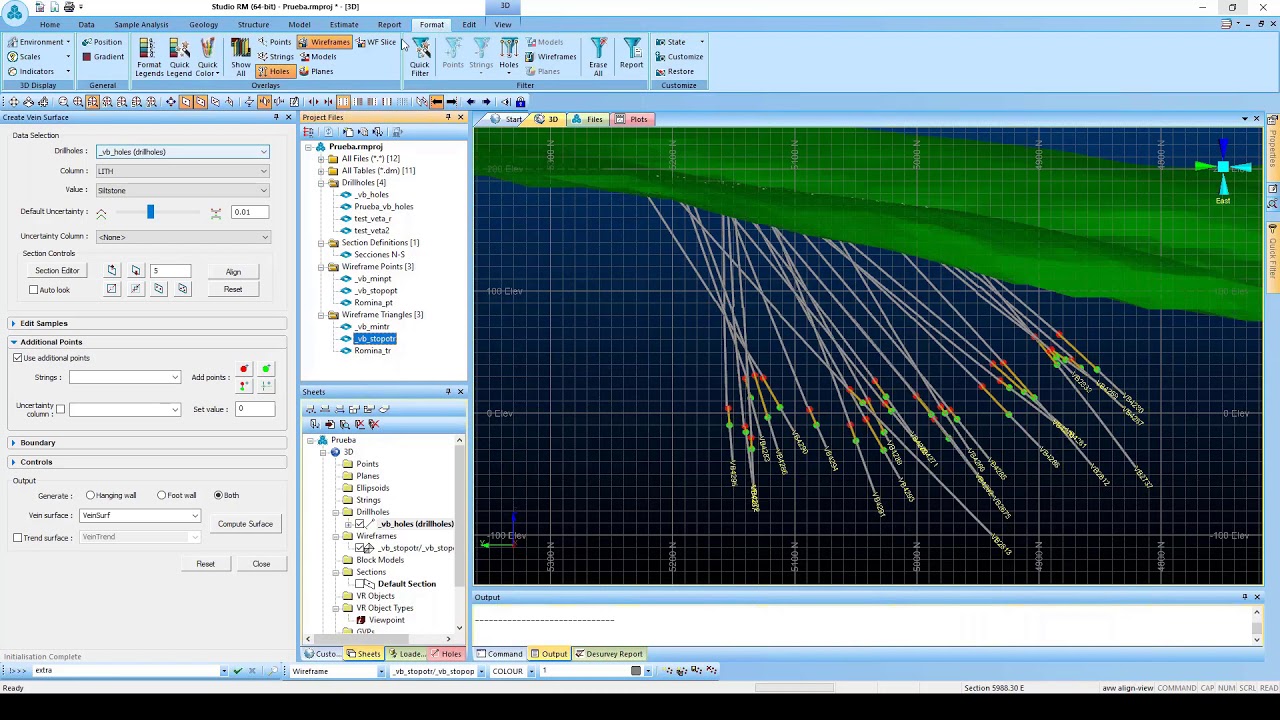Click the Close button in vein panel
Viewport: 1280px width, 720px height.
click(261, 564)
